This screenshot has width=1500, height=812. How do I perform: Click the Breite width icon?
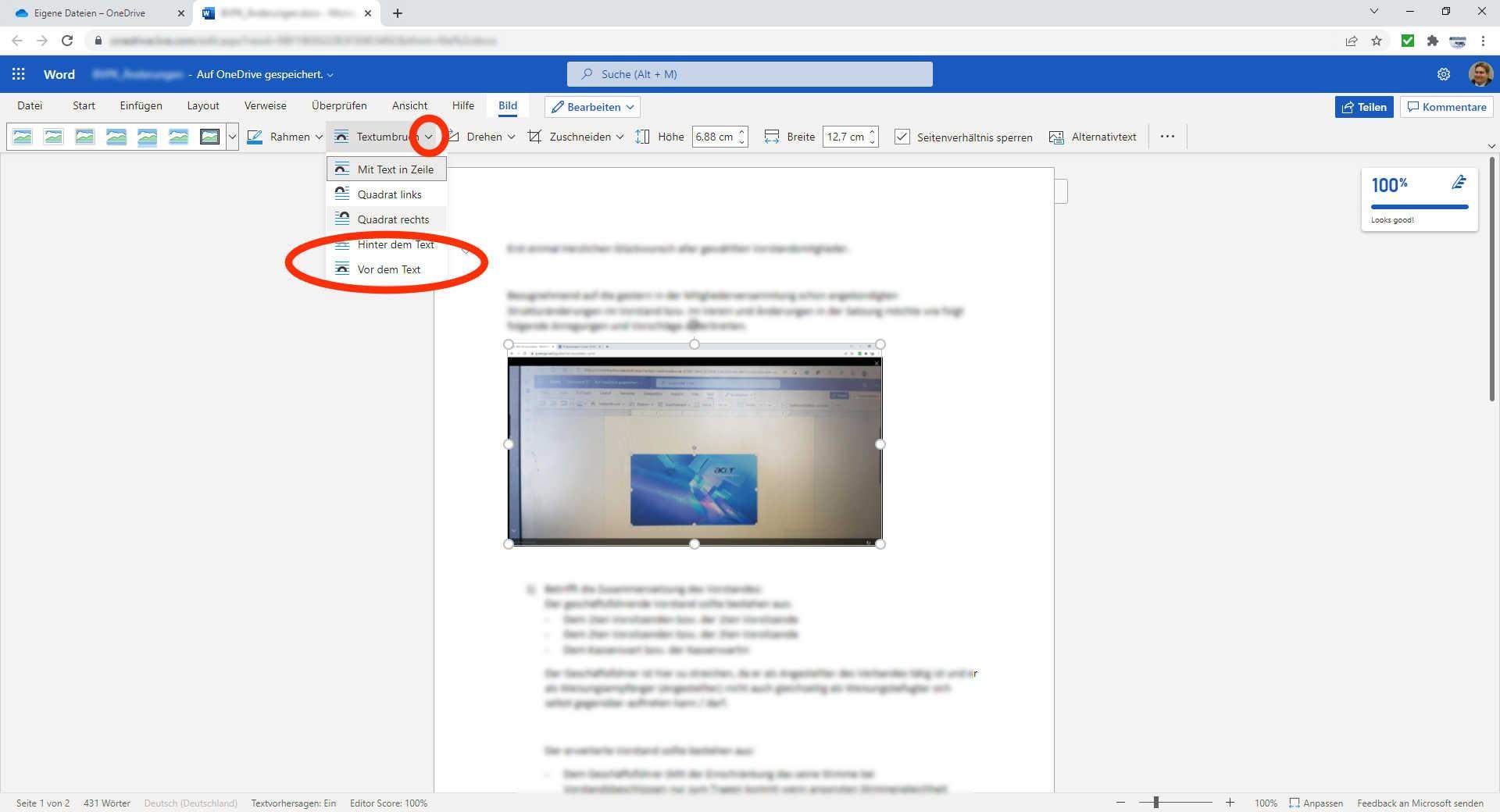coord(772,137)
